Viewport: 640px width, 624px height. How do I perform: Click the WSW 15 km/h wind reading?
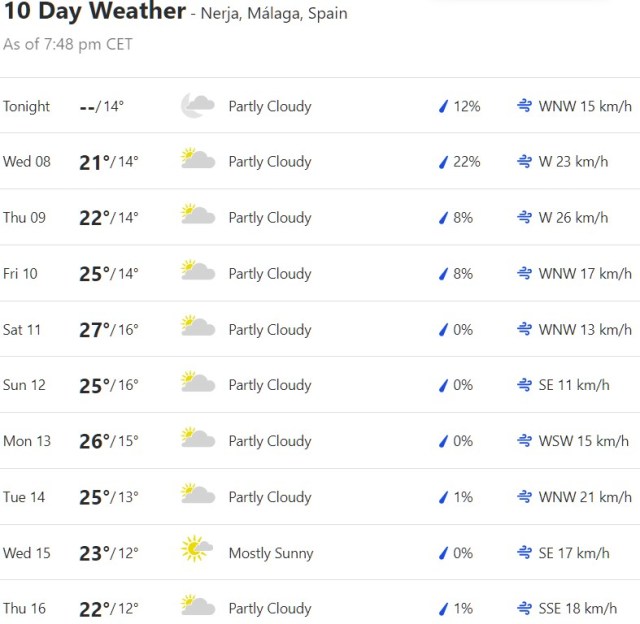[584, 441]
